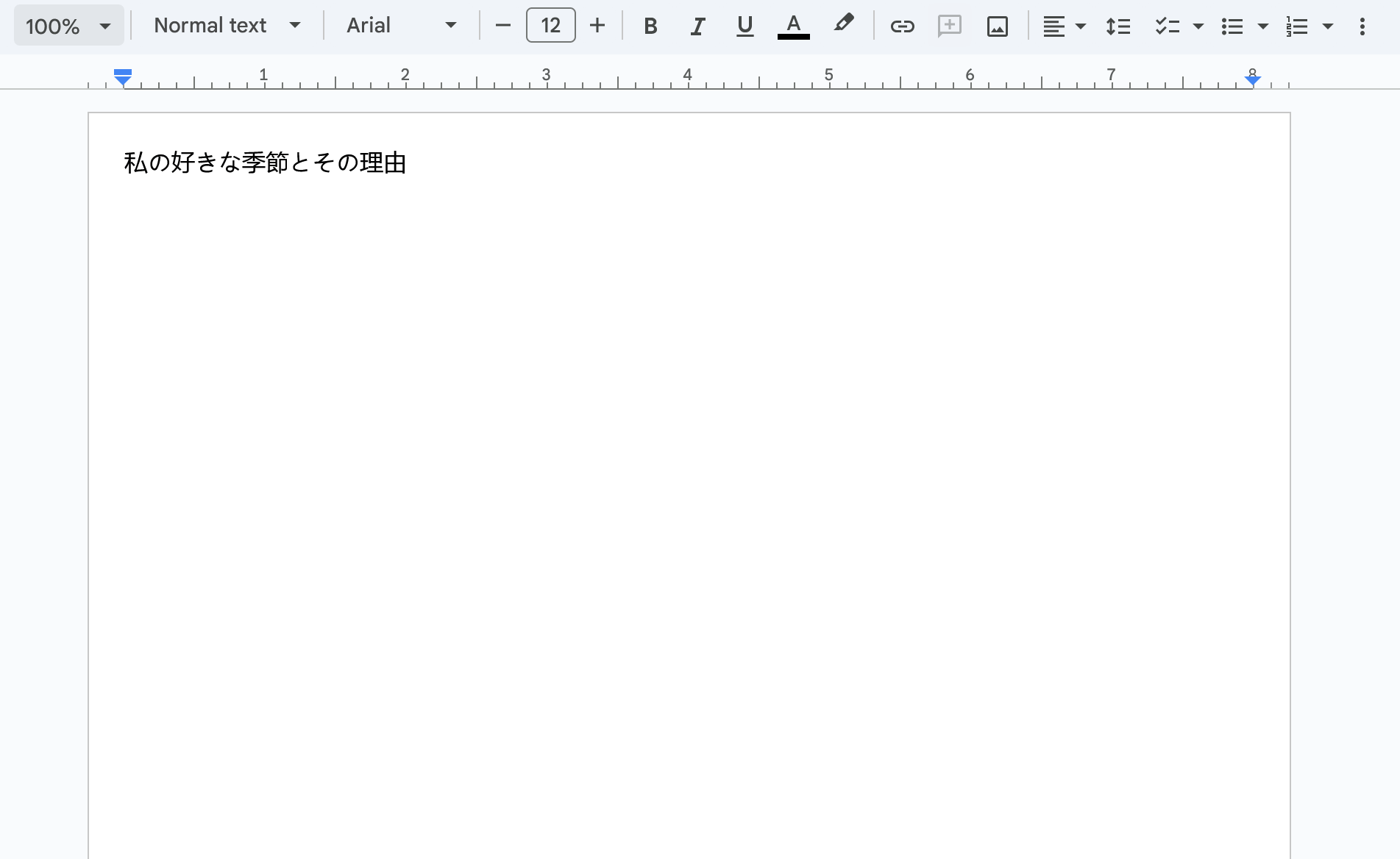Viewport: 1400px width, 859px height.
Task: Open line and paragraph spacing options
Action: coord(1117,26)
